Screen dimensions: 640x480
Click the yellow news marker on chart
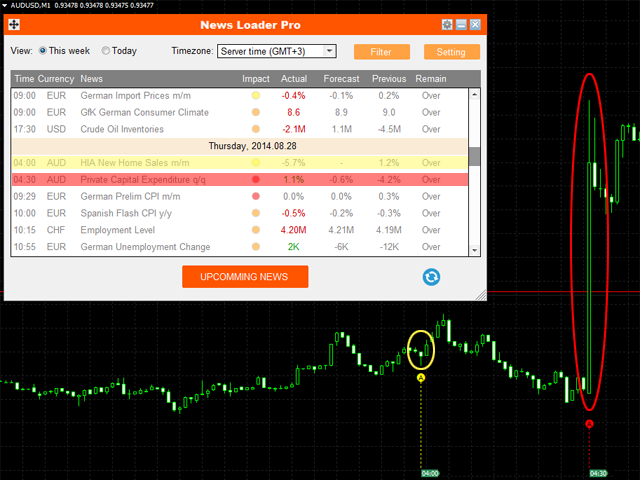pos(421,378)
